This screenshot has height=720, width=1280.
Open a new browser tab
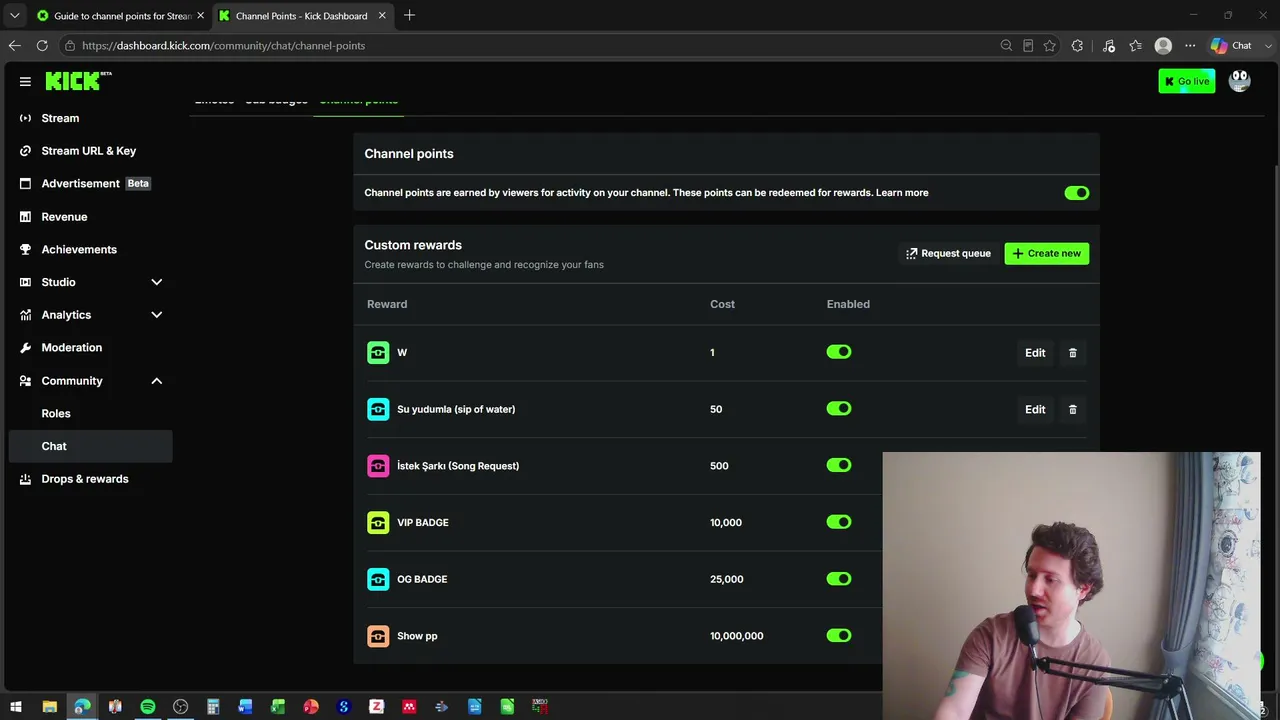pyautogui.click(x=409, y=15)
